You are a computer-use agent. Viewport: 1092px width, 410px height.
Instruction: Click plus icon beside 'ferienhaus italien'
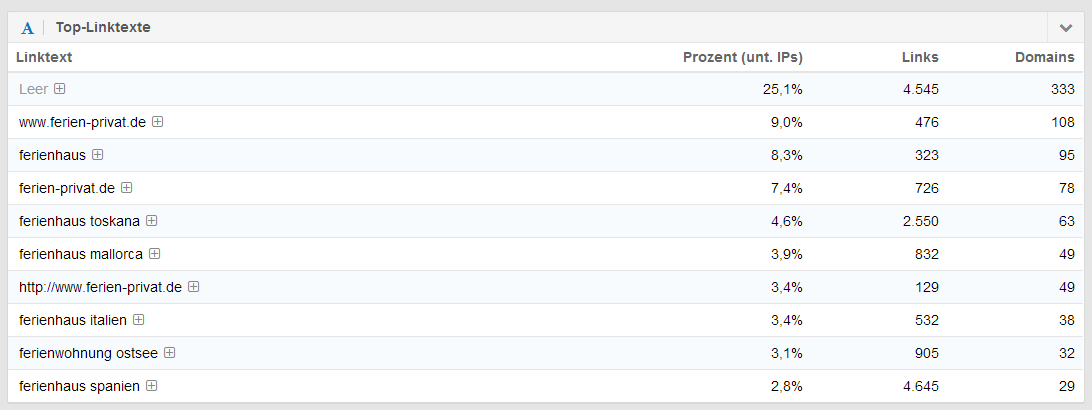[x=139, y=320]
